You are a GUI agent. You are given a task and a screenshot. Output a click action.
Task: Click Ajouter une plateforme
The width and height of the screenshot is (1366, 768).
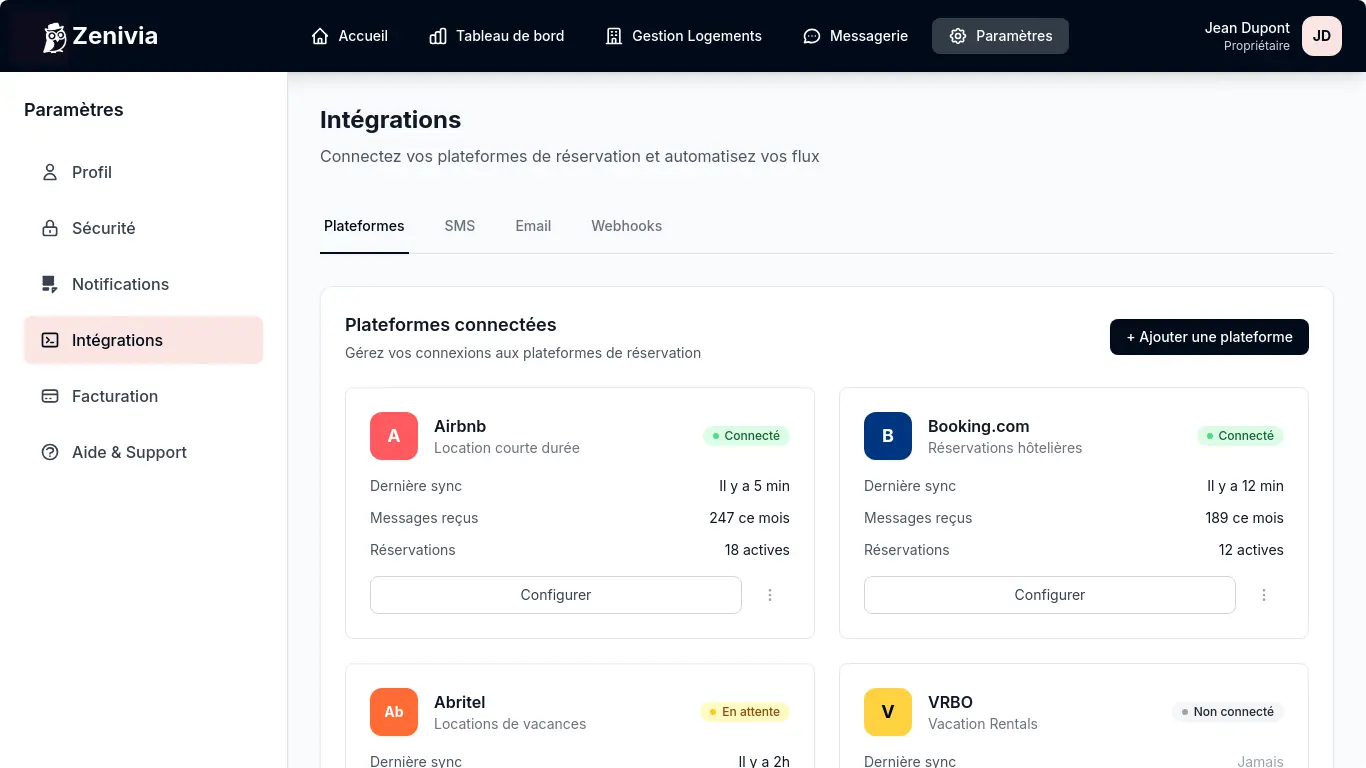click(x=1209, y=337)
